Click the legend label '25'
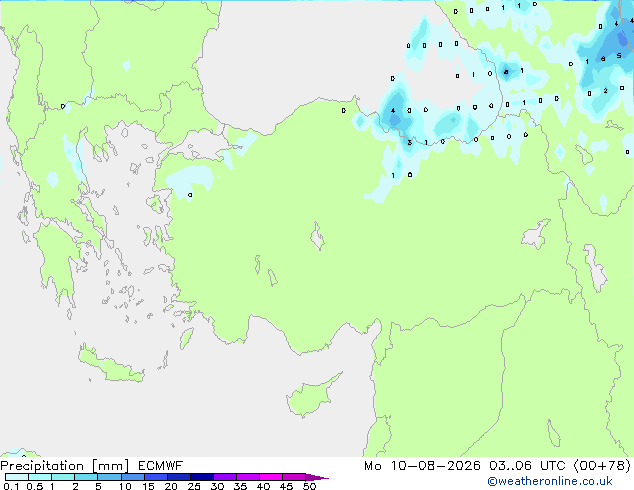 pyautogui.click(x=194, y=486)
